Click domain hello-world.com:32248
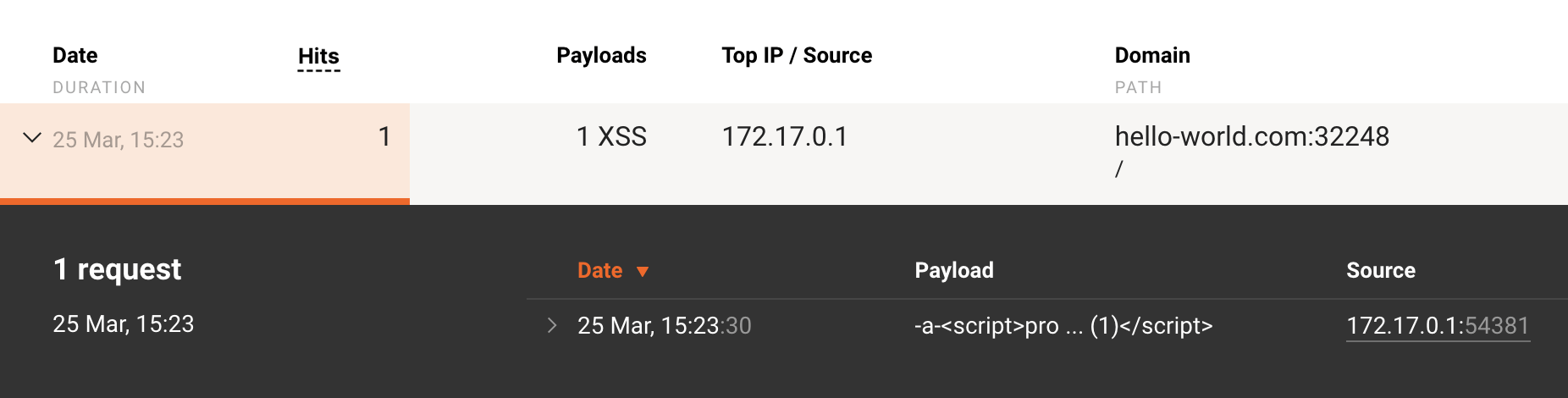Image resolution: width=1568 pixels, height=398 pixels. click(x=1251, y=137)
